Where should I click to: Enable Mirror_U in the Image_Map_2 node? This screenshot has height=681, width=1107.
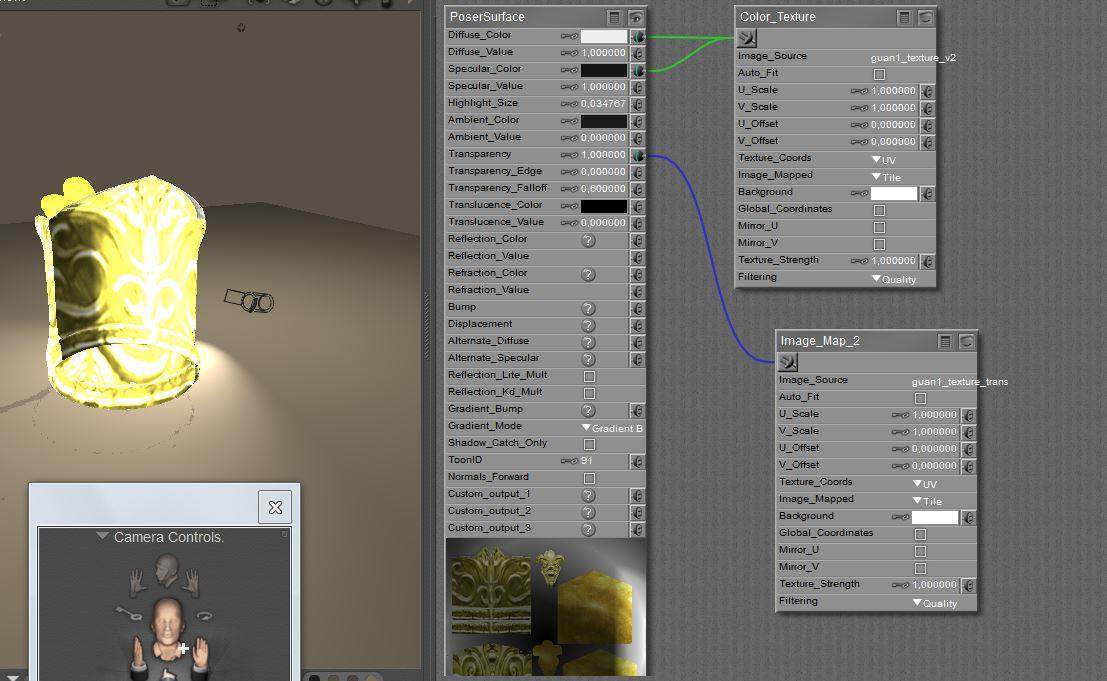coord(920,551)
